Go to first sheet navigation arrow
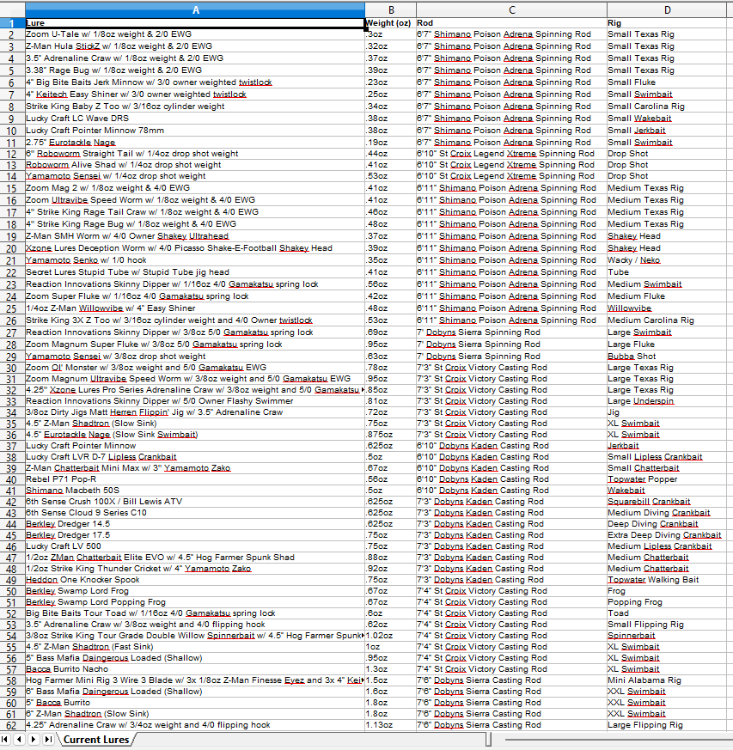The width and height of the screenshot is (733, 750). [x=5, y=739]
